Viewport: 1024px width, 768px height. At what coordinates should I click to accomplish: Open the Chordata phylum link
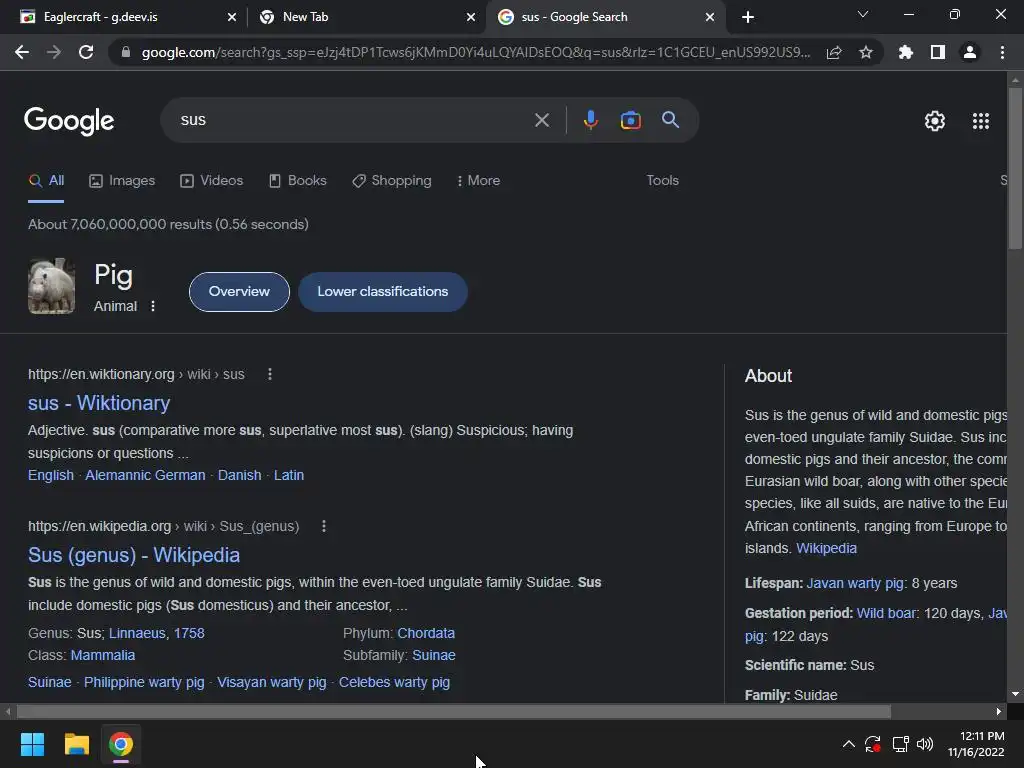pyautogui.click(x=426, y=633)
